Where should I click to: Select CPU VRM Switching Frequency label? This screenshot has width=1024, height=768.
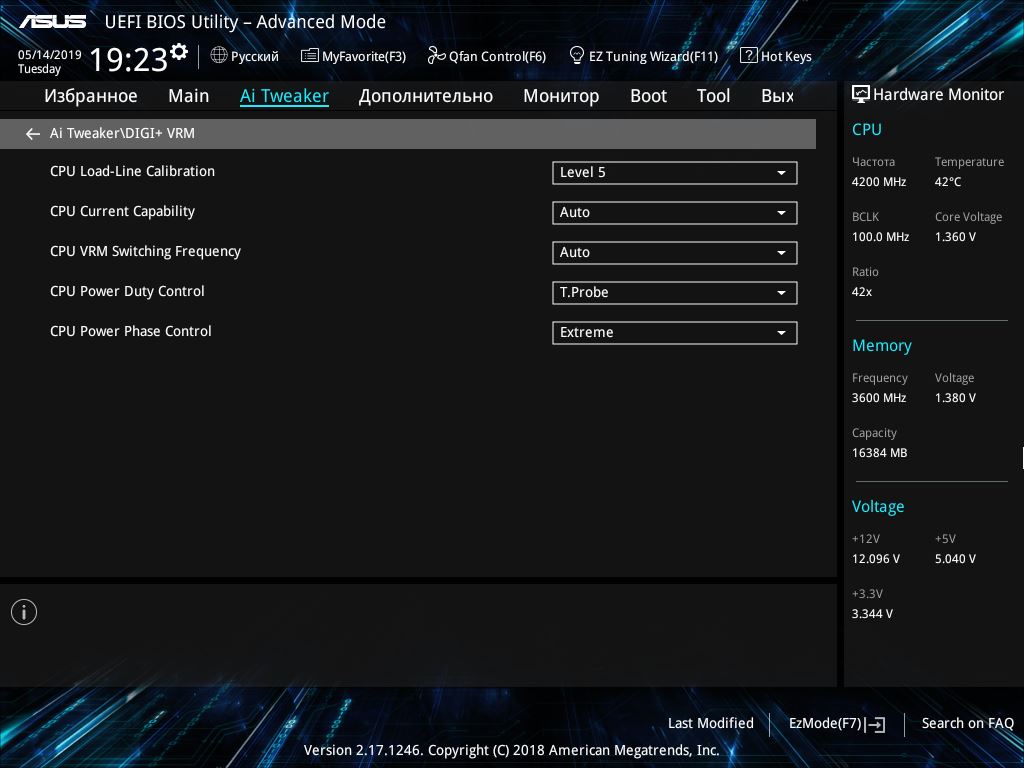click(x=145, y=251)
